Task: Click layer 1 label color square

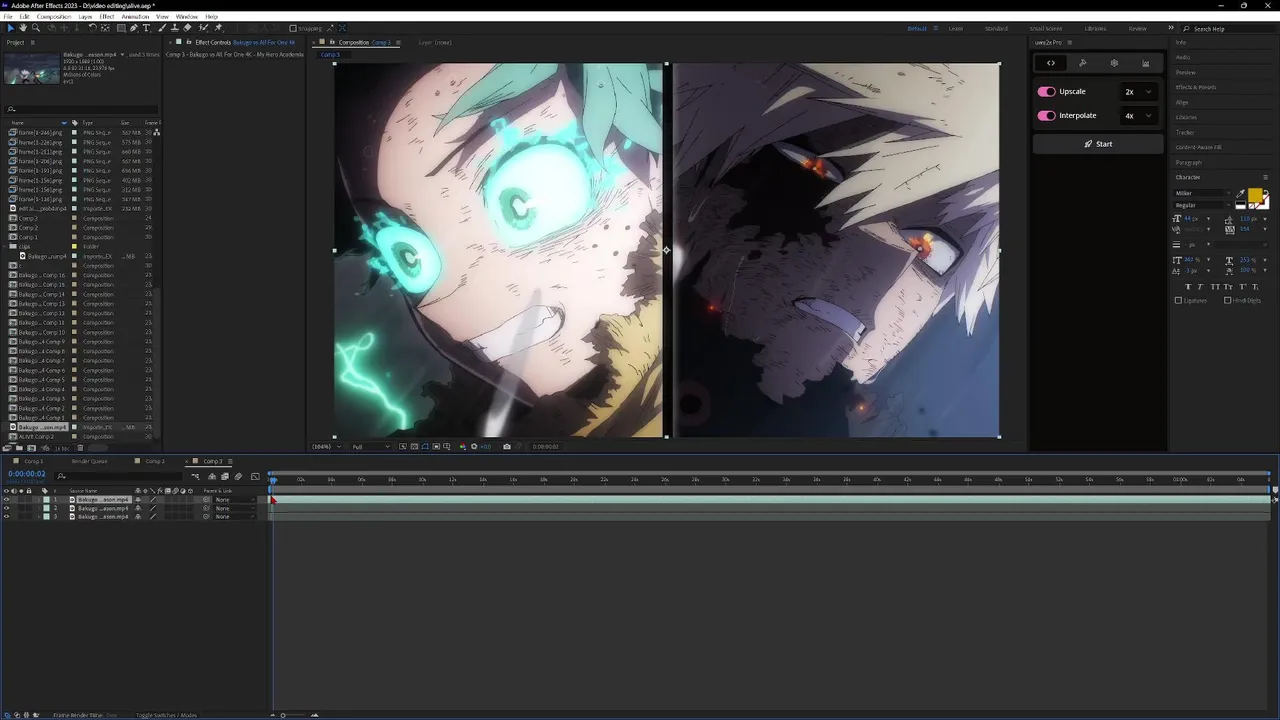Action: [x=46, y=499]
